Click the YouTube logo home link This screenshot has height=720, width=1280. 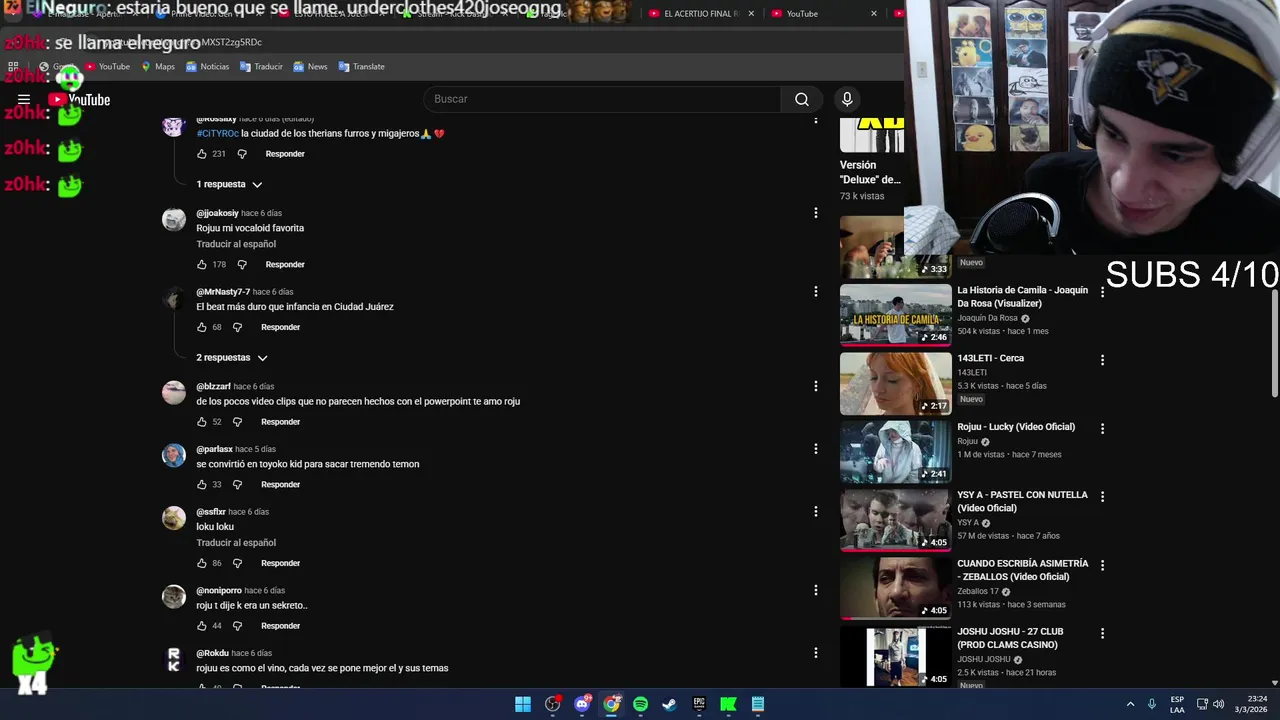click(x=79, y=100)
